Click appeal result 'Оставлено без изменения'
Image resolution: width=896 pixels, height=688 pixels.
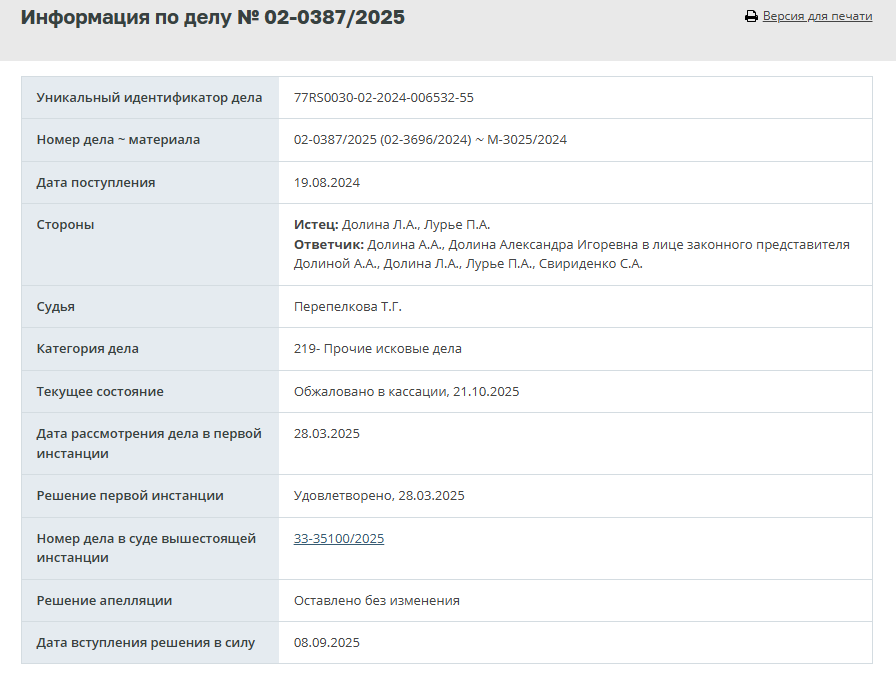[x=376, y=601]
